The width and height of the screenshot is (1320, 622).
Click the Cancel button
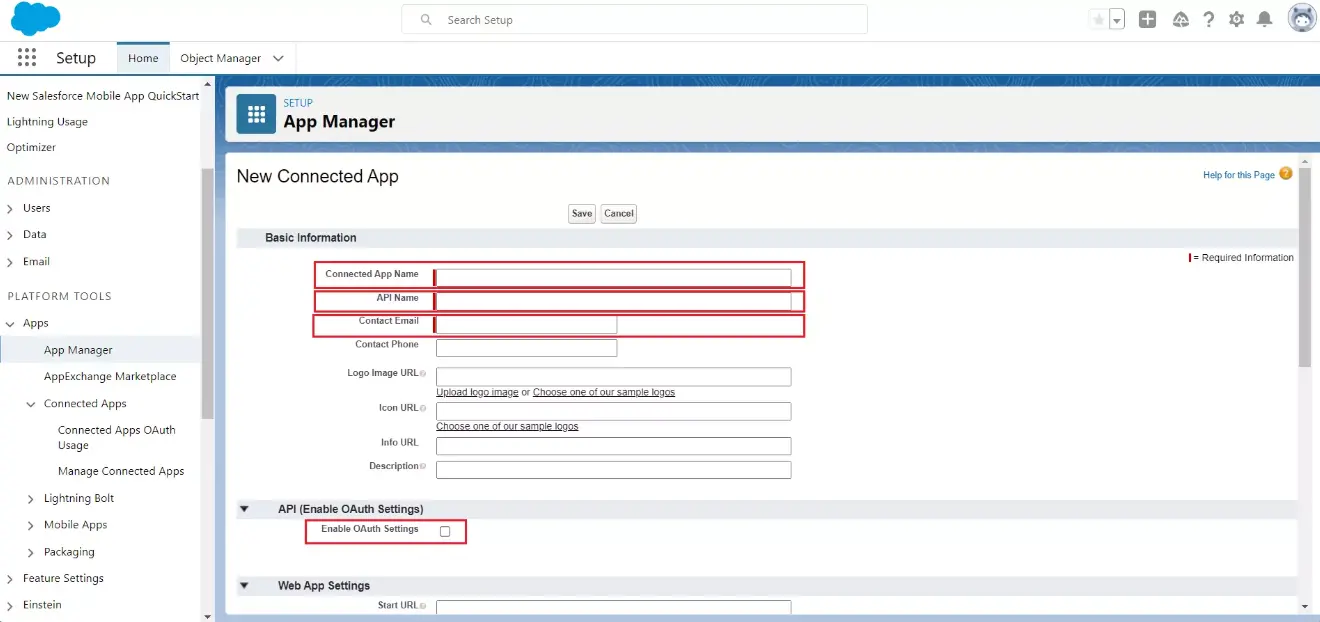[619, 213]
